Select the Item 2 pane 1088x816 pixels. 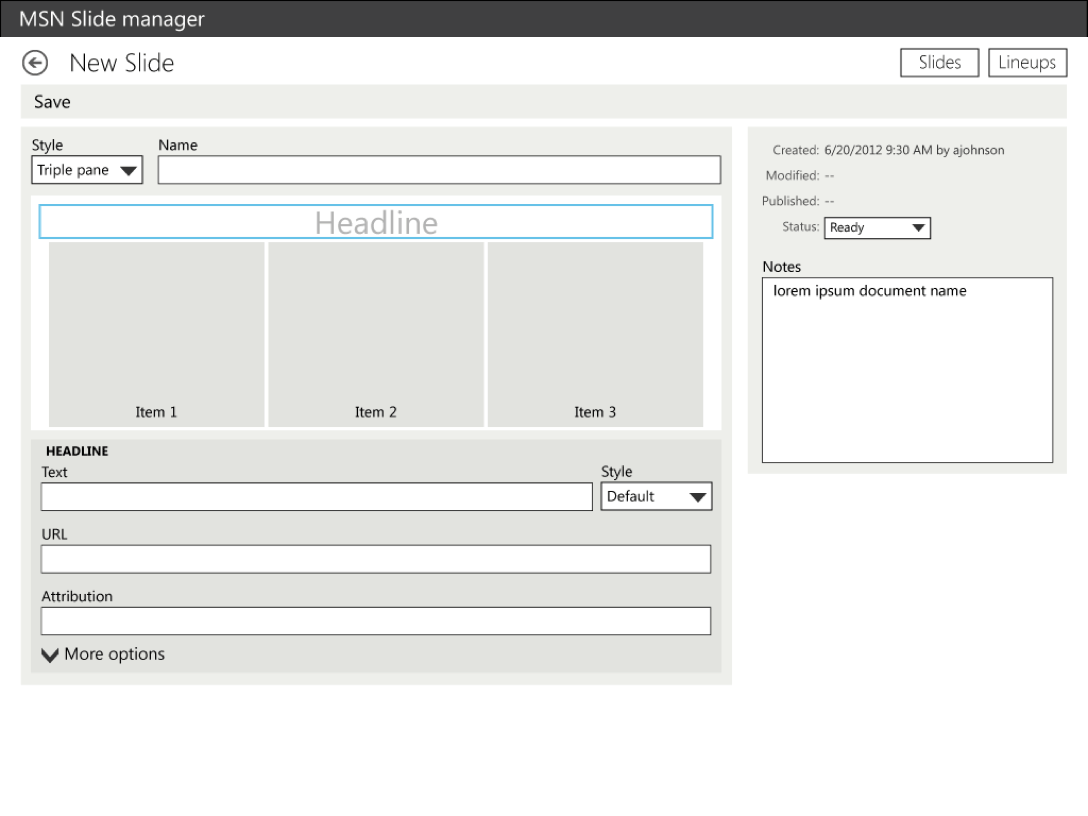[x=375, y=334]
